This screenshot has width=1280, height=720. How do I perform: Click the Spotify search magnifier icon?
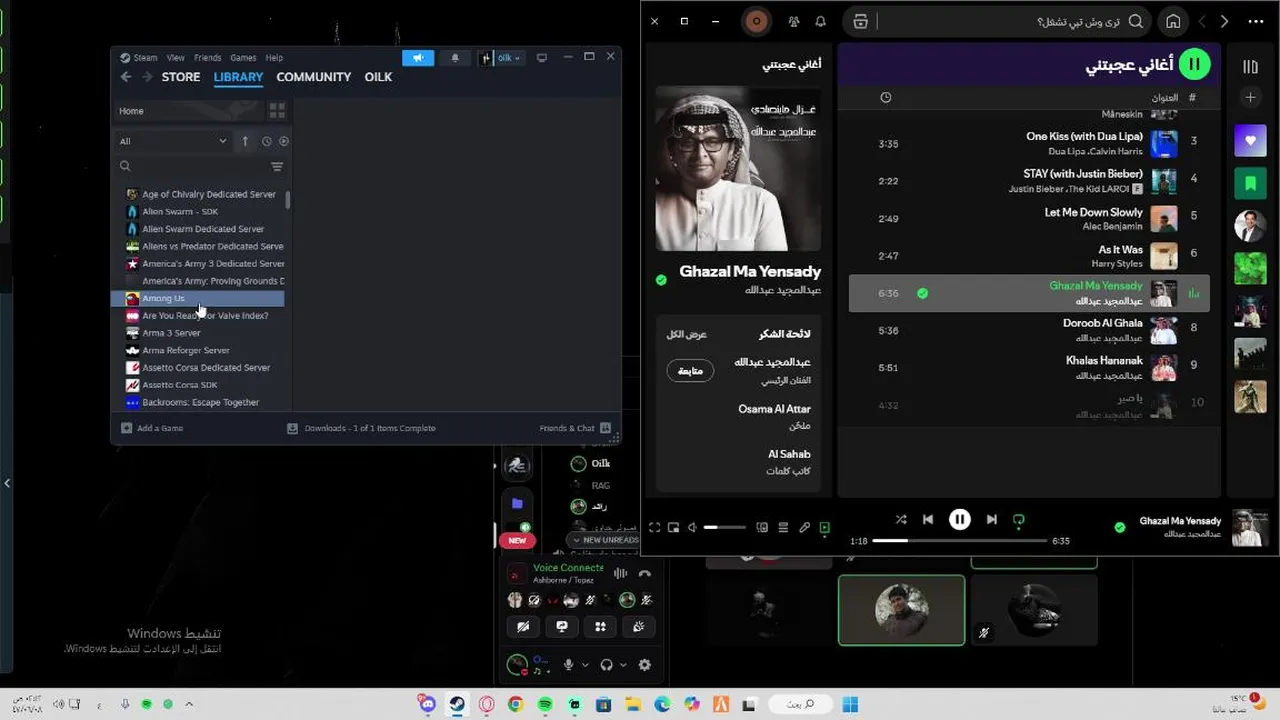tap(1135, 21)
